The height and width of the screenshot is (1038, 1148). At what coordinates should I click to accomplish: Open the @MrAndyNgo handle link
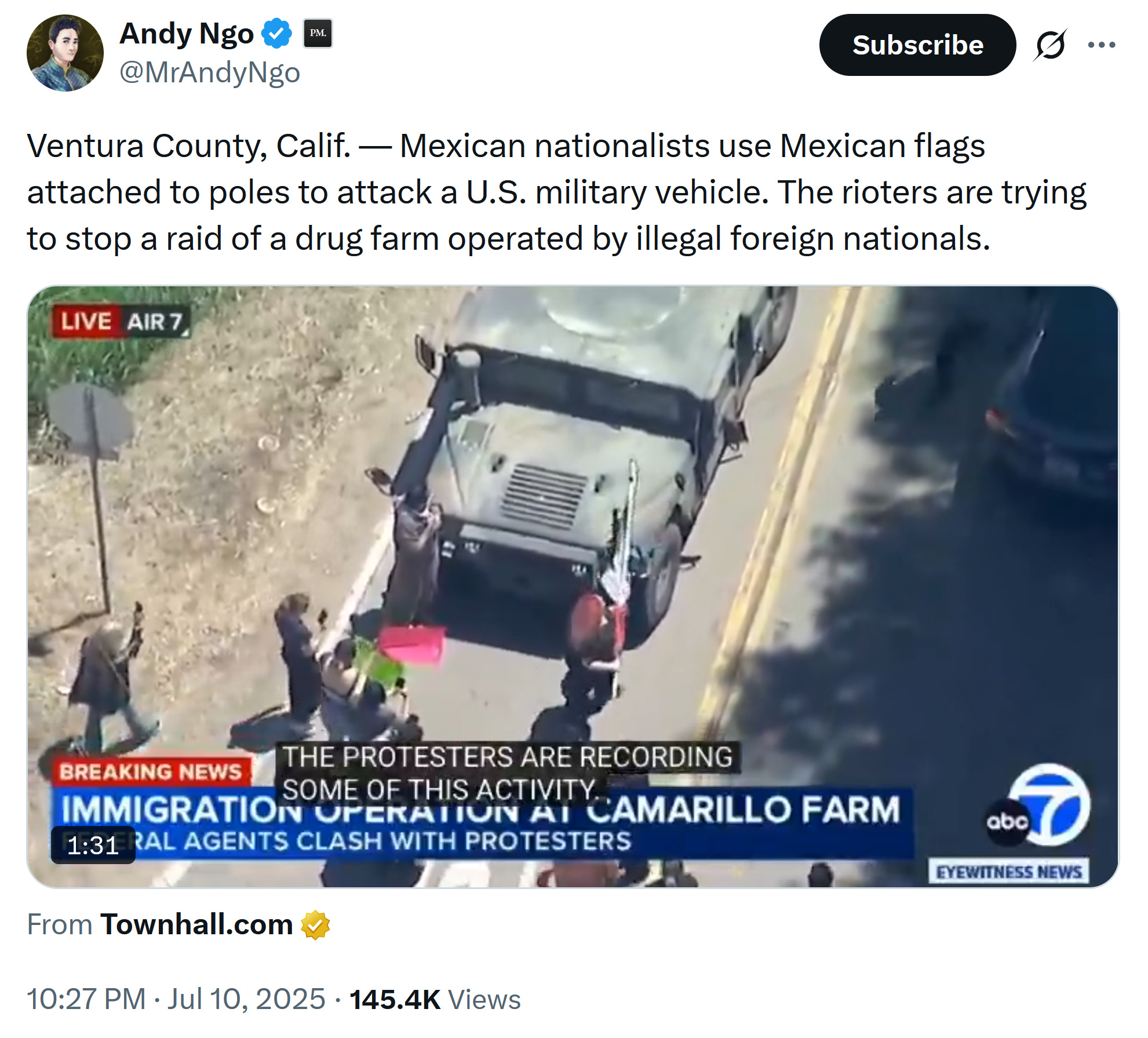coord(210,72)
